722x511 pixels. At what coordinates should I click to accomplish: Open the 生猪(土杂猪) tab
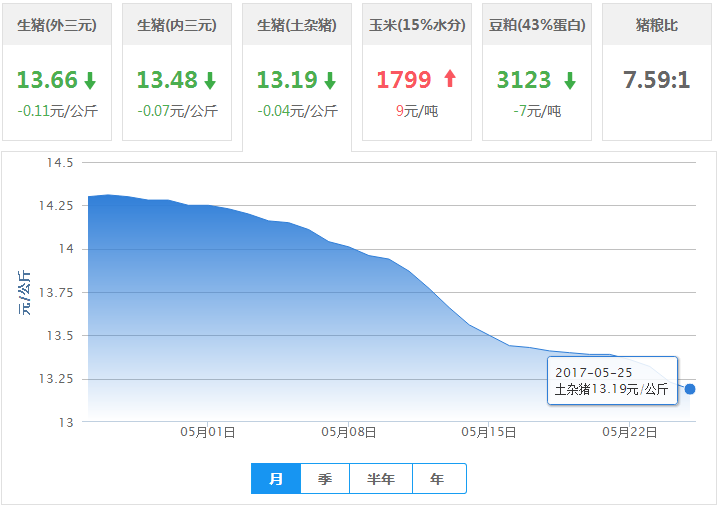(297, 25)
